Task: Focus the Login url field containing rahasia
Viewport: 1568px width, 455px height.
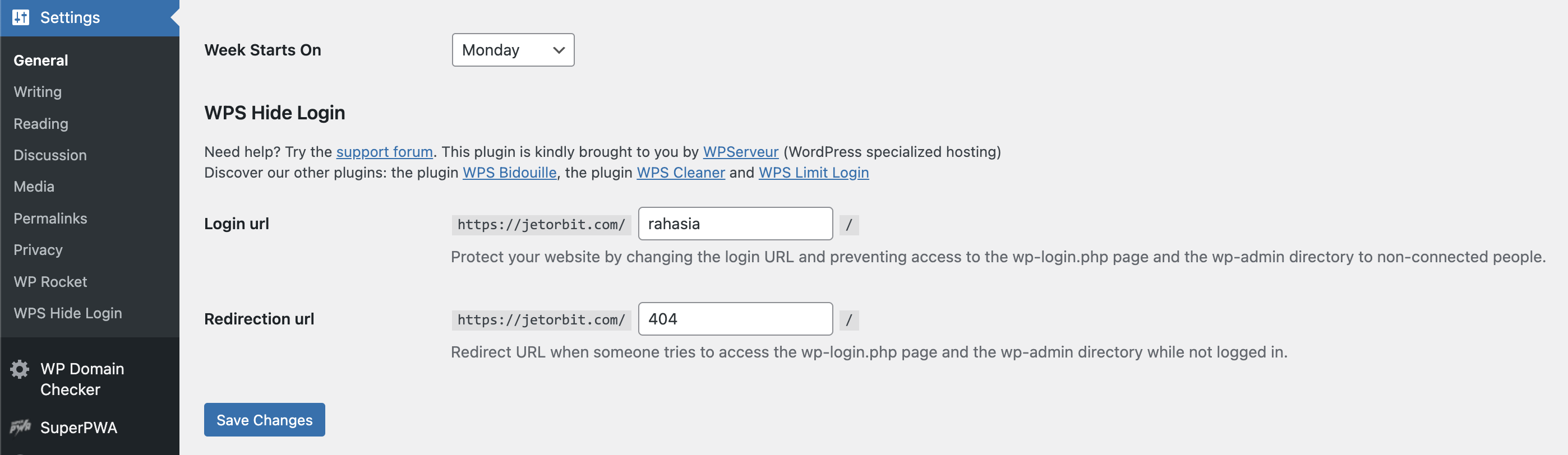Action: (x=735, y=224)
